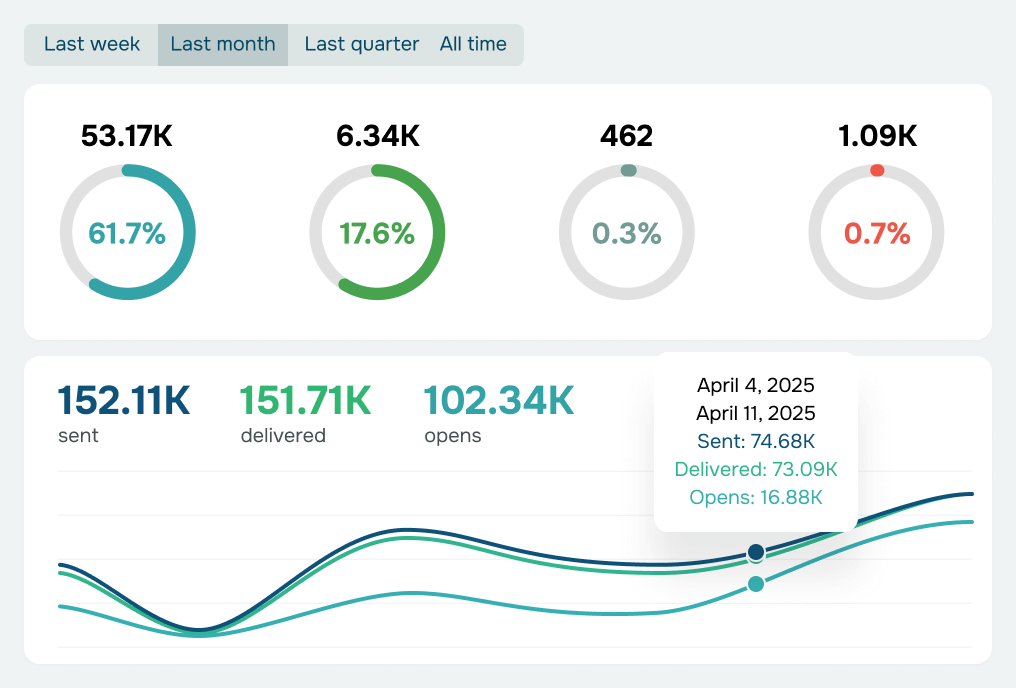This screenshot has height=688, width=1016.
Task: Click the dark dot marker on the sent line
Action: [756, 550]
